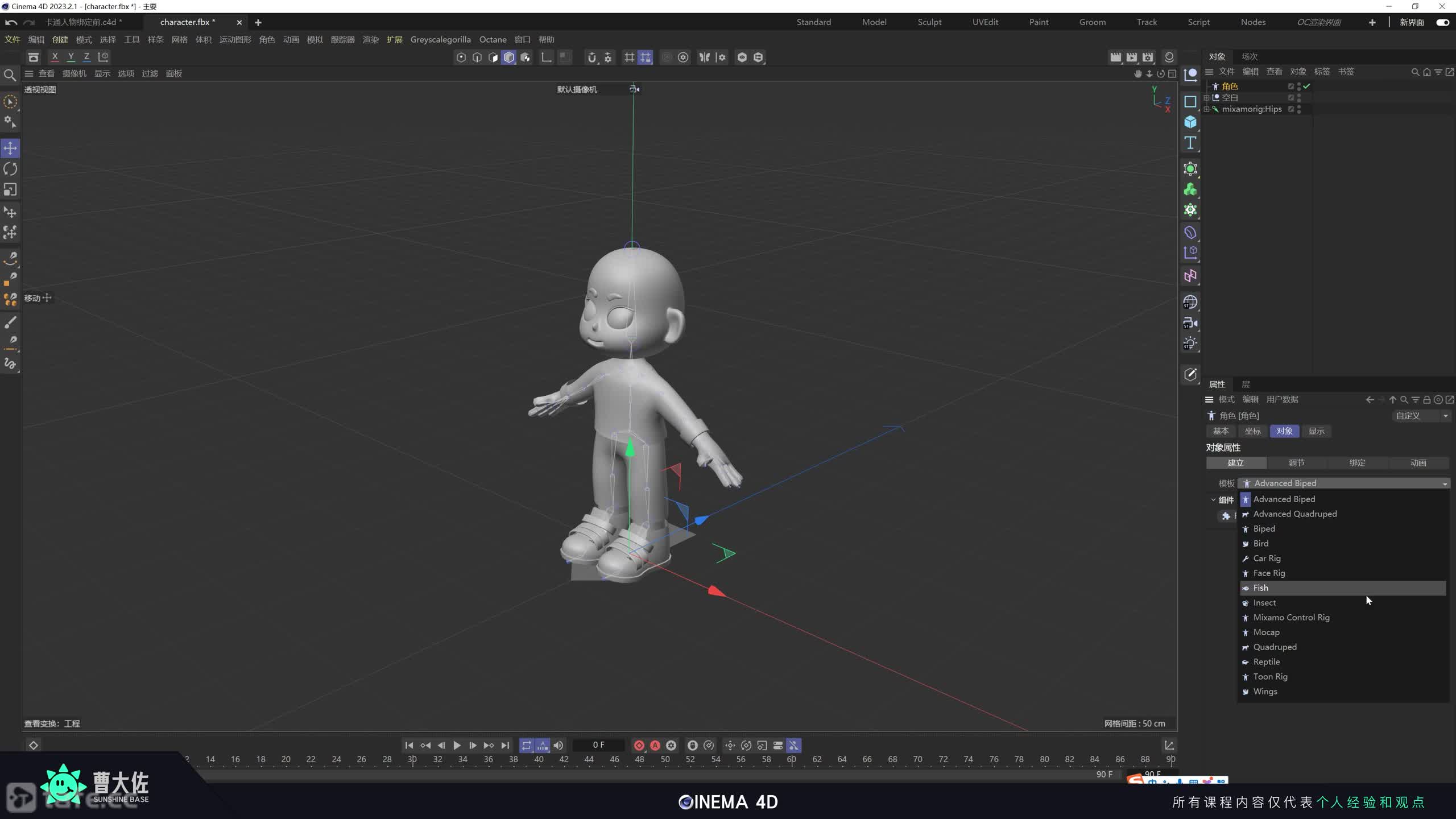Viewport: 1456px width, 819px height.
Task: Select the Scale tool
Action: pos(10,189)
